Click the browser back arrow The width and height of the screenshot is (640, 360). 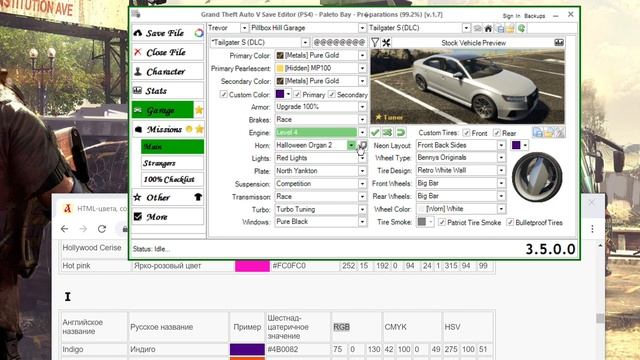(x=64, y=229)
